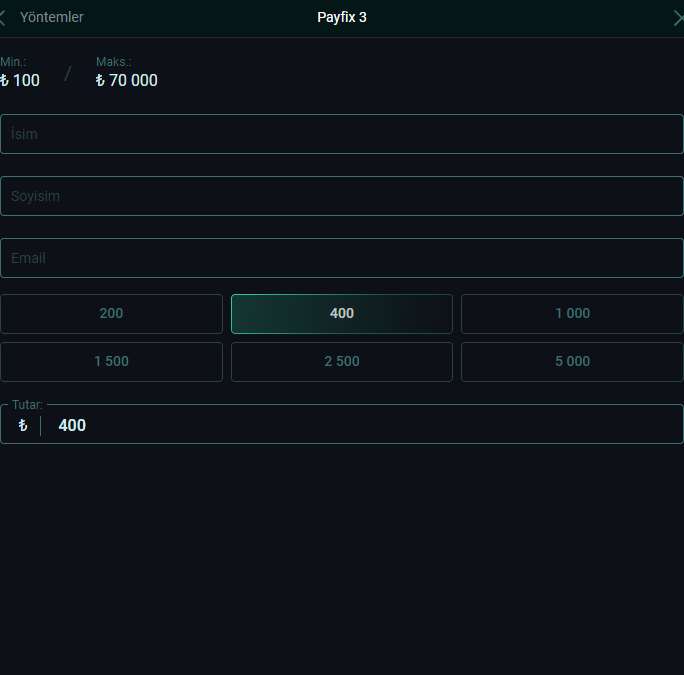
Task: Go back to Yöntemler methods list
Action: click(x=51, y=17)
